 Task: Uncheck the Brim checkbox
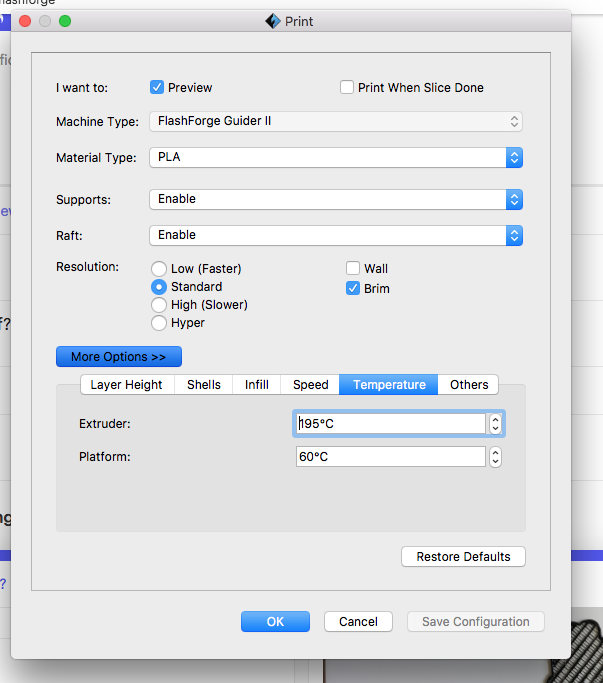(x=353, y=289)
